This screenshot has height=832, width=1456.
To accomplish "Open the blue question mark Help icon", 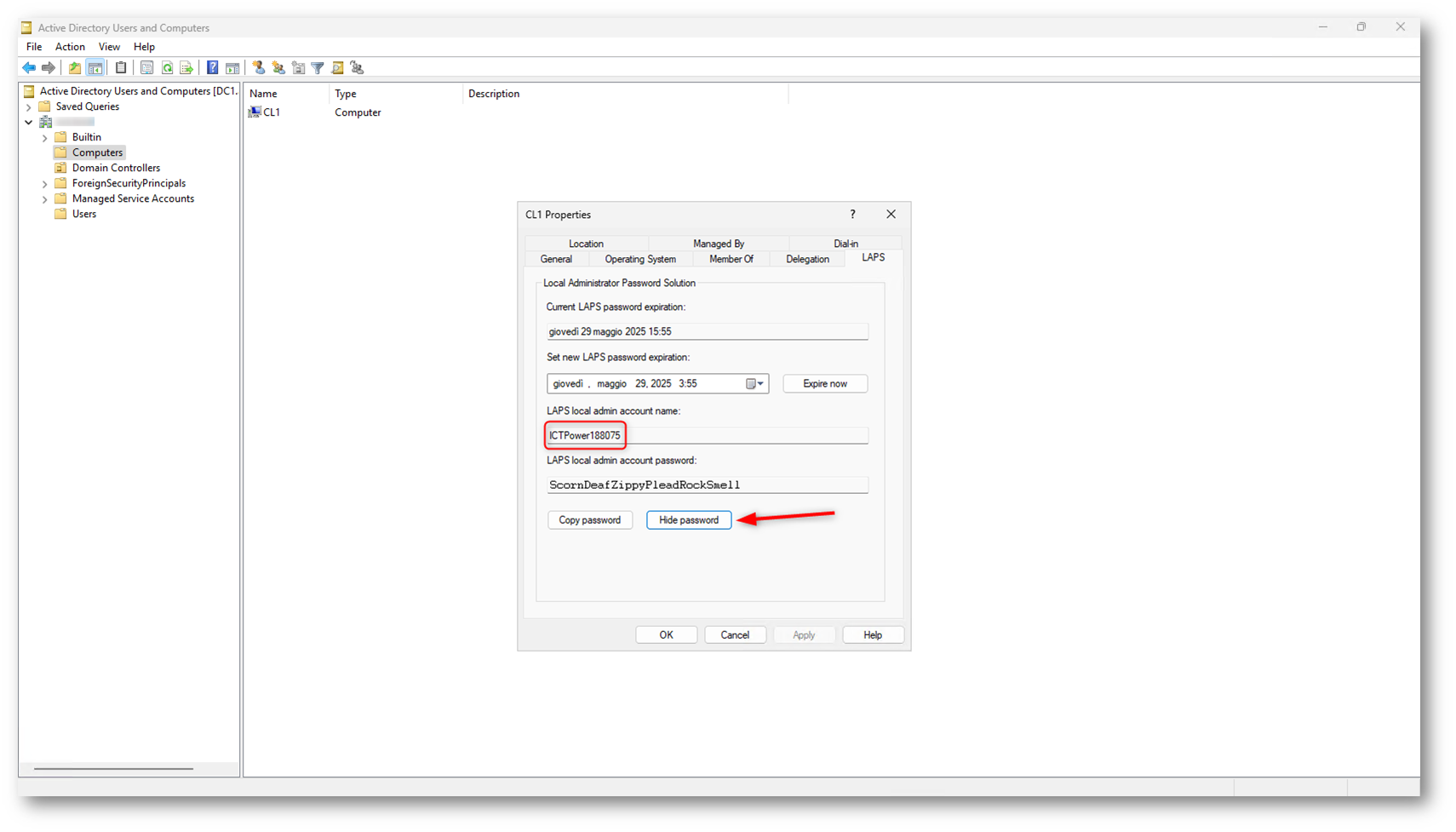I will (213, 68).
